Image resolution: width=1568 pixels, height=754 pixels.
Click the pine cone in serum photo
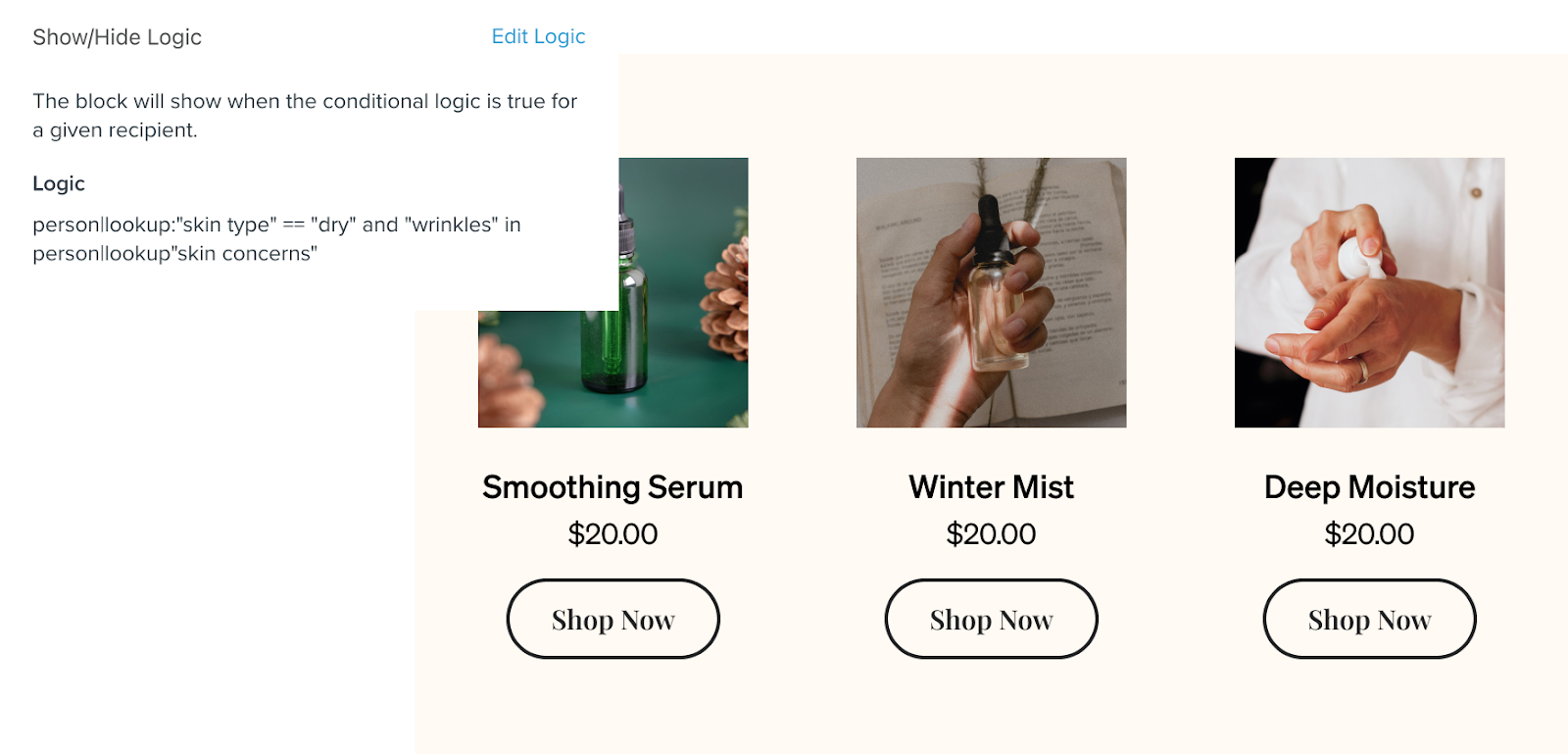coord(725,296)
